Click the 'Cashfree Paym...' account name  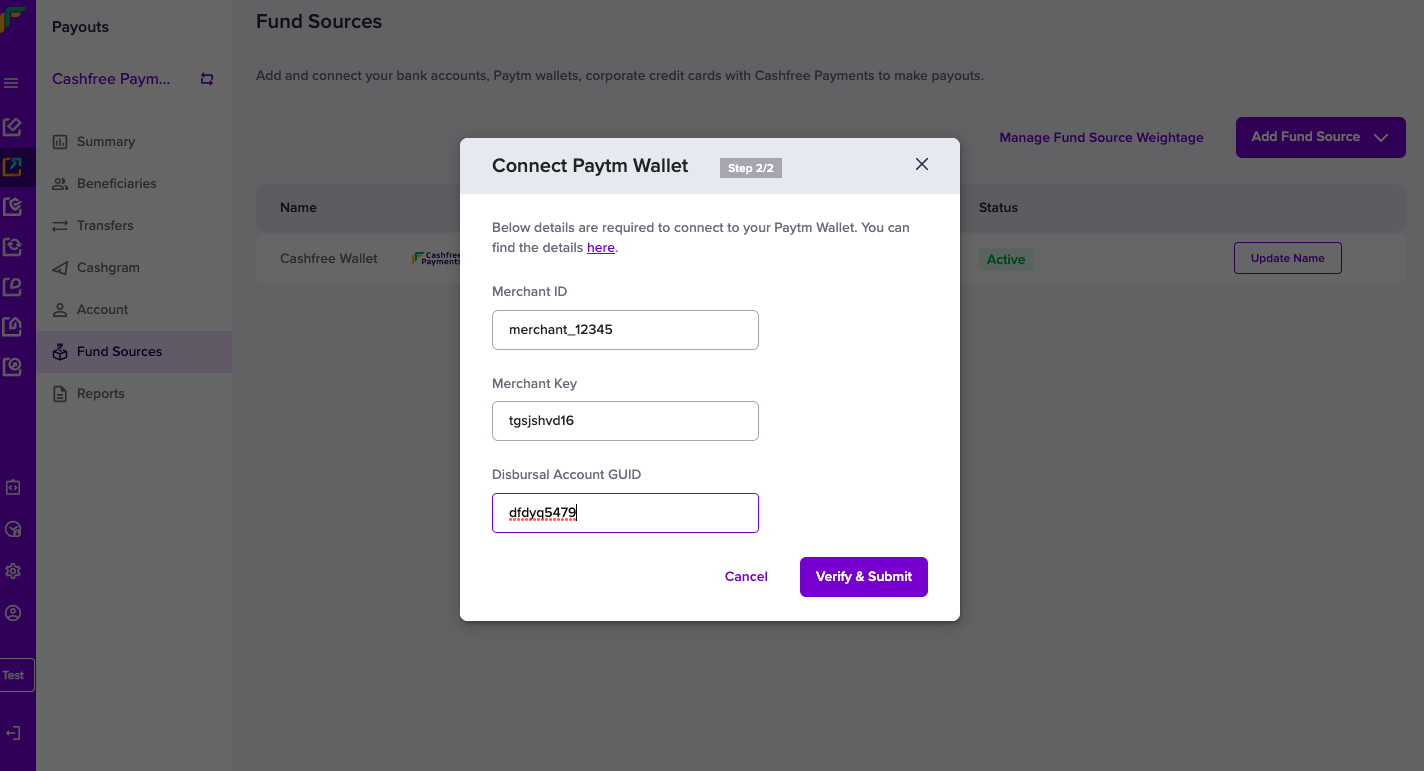tap(111, 79)
